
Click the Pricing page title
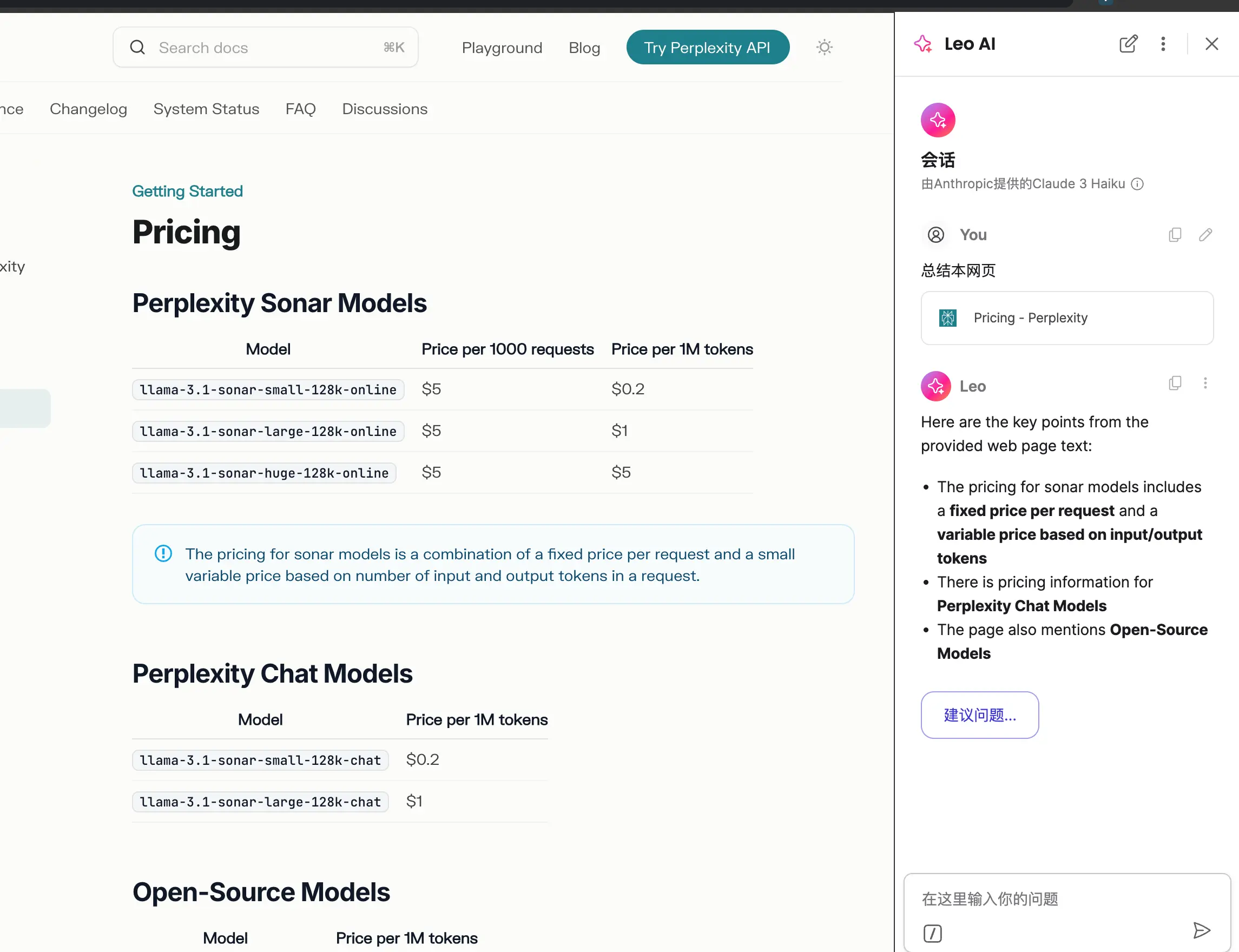click(x=187, y=233)
